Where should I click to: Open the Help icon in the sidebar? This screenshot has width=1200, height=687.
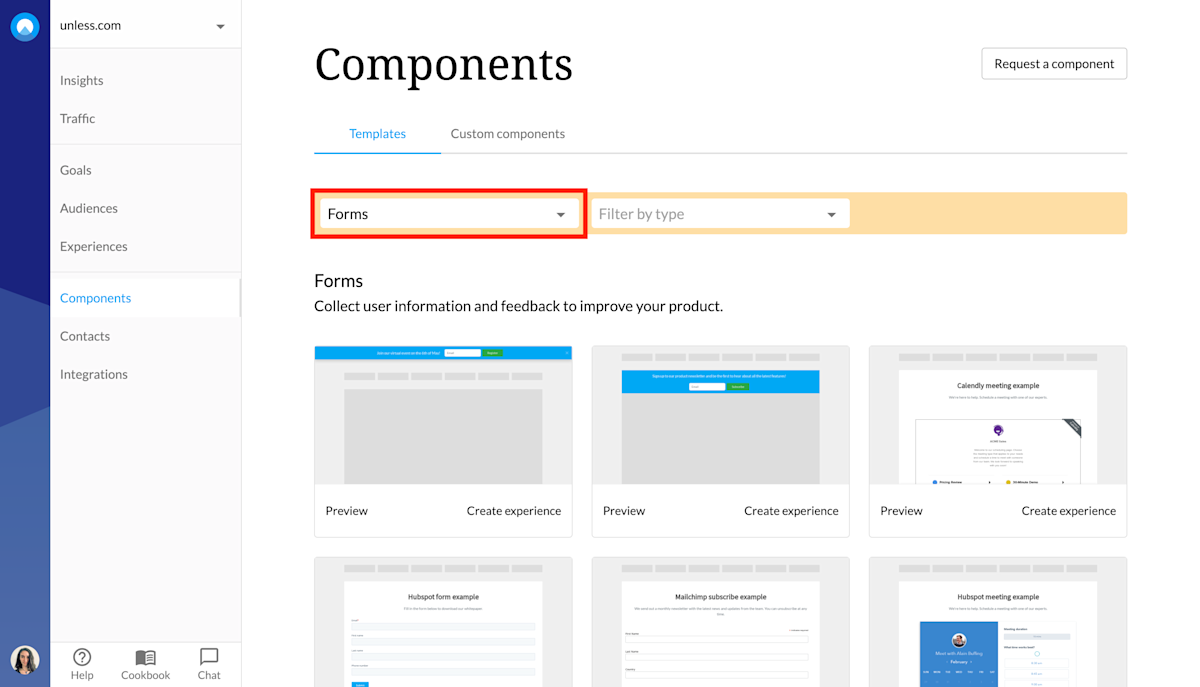click(82, 663)
